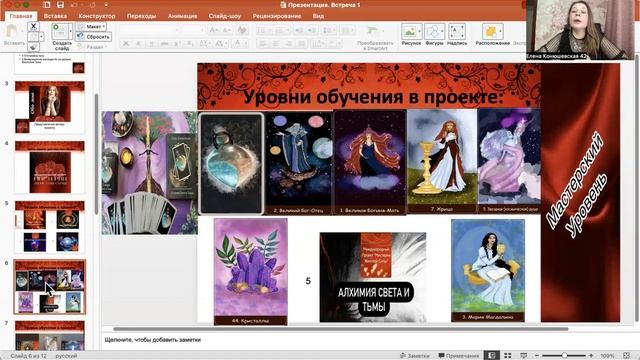Screen dimensions: 640x360
Task: Click the Сбросить reset button
Action: [94, 37]
